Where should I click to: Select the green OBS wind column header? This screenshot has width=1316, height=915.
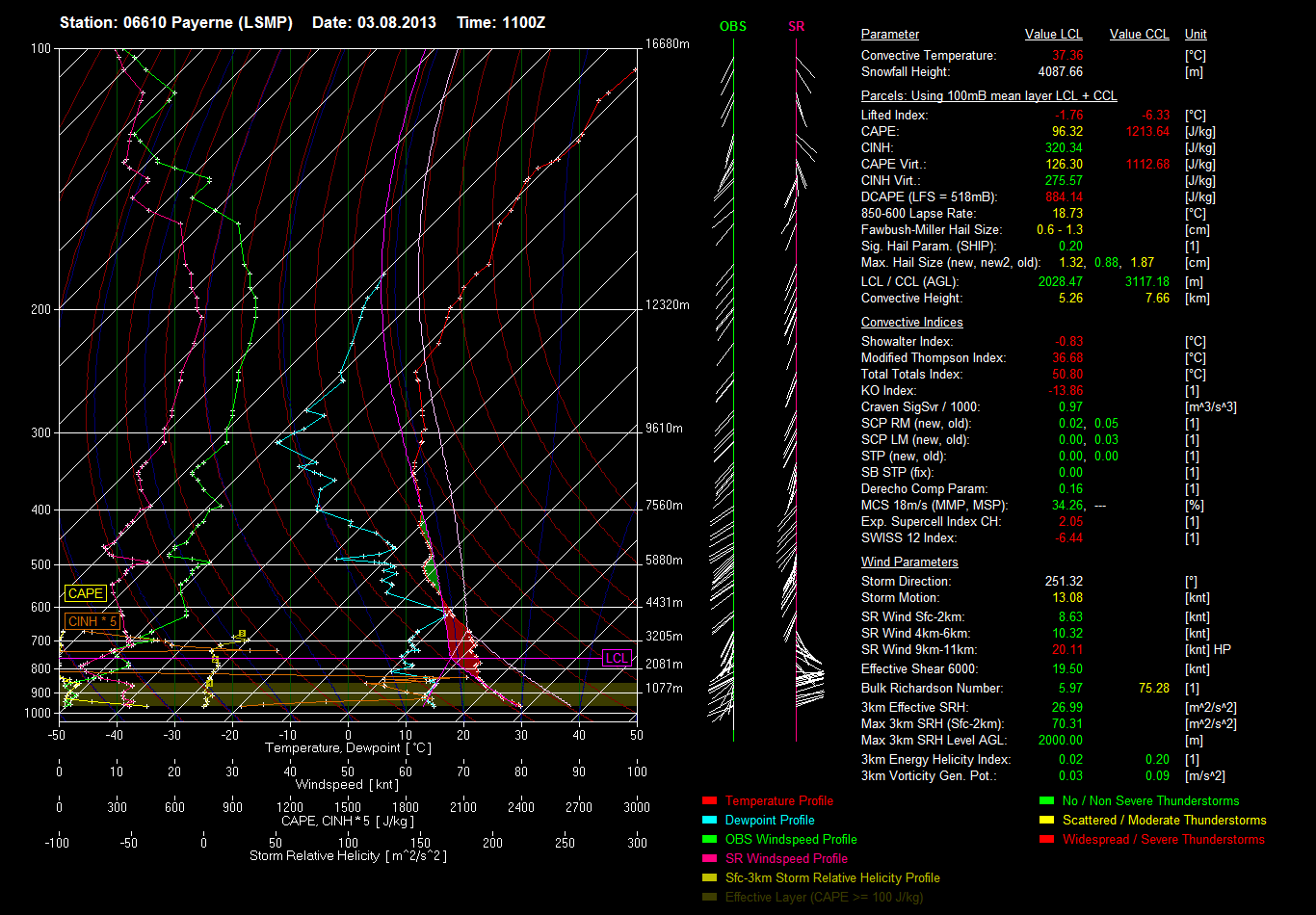(733, 26)
